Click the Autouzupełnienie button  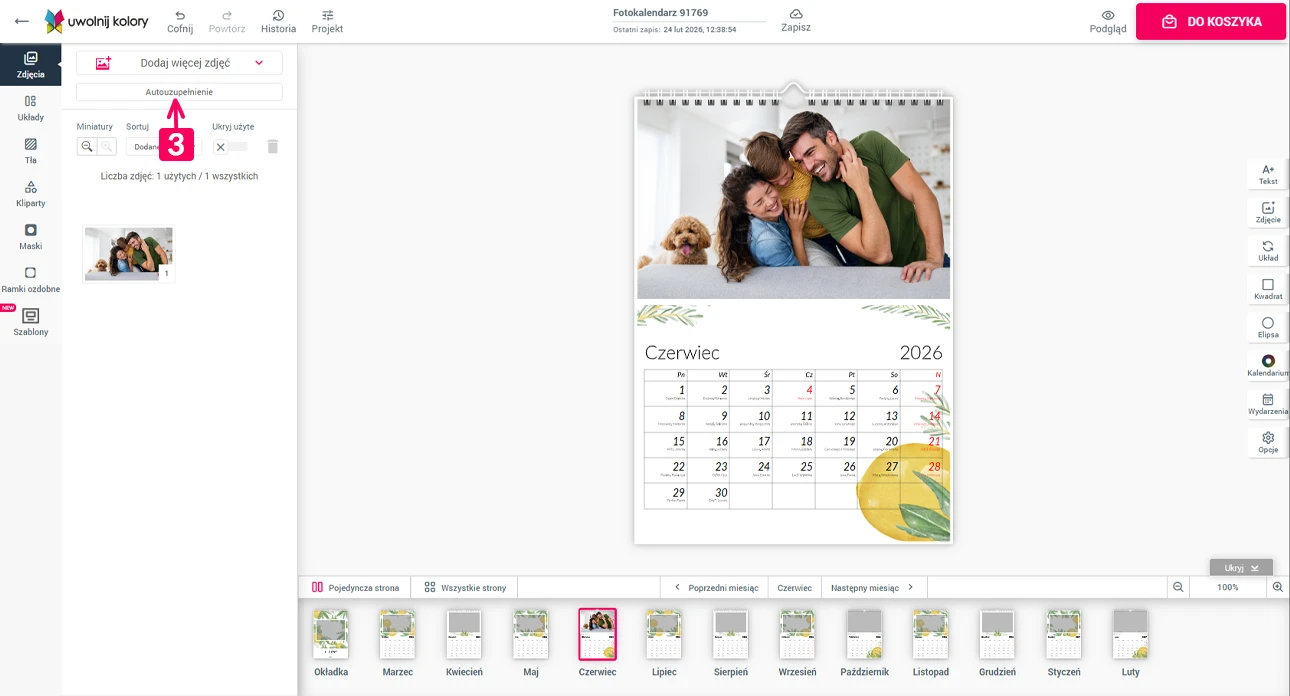[179, 92]
